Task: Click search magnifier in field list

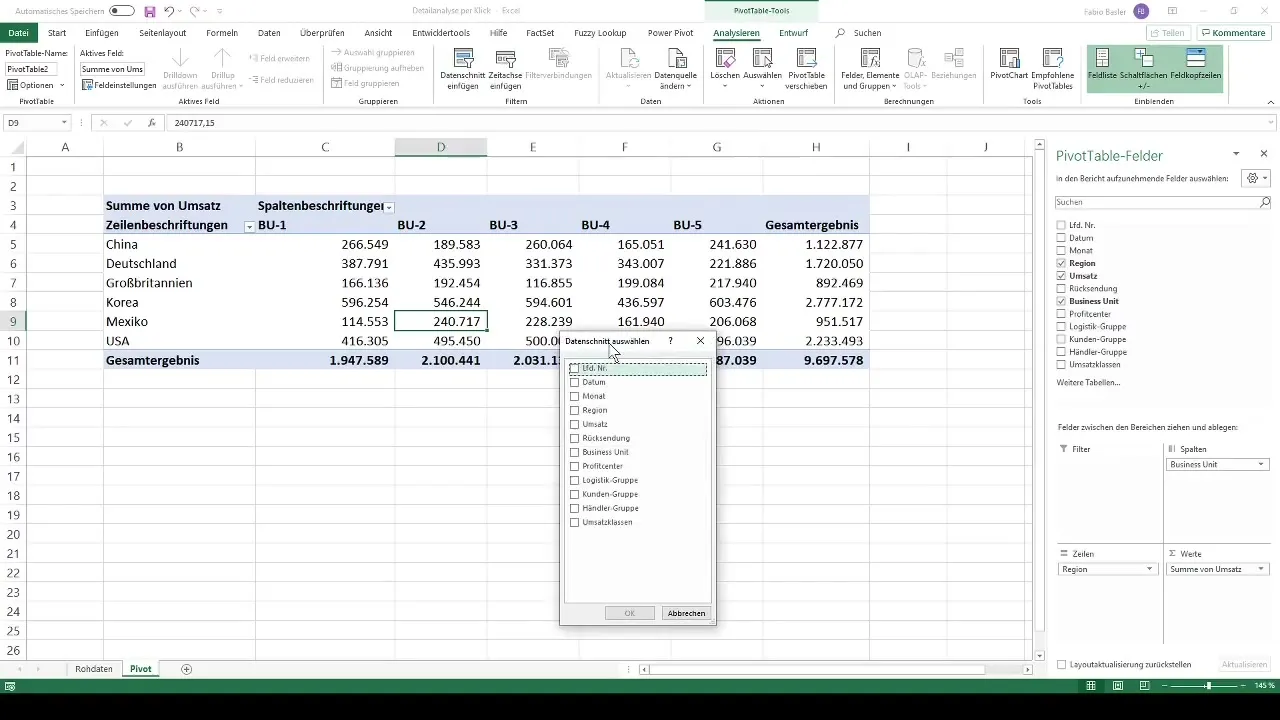Action: pos(1264,201)
